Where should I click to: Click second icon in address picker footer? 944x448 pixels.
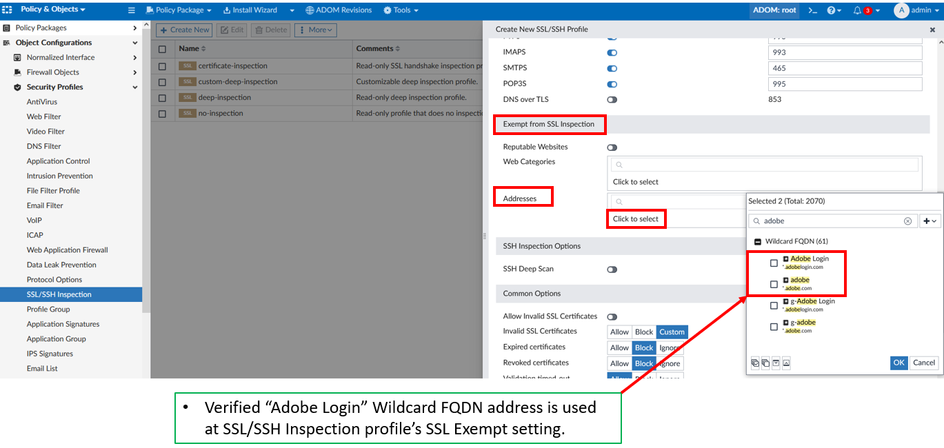pyautogui.click(x=765, y=363)
